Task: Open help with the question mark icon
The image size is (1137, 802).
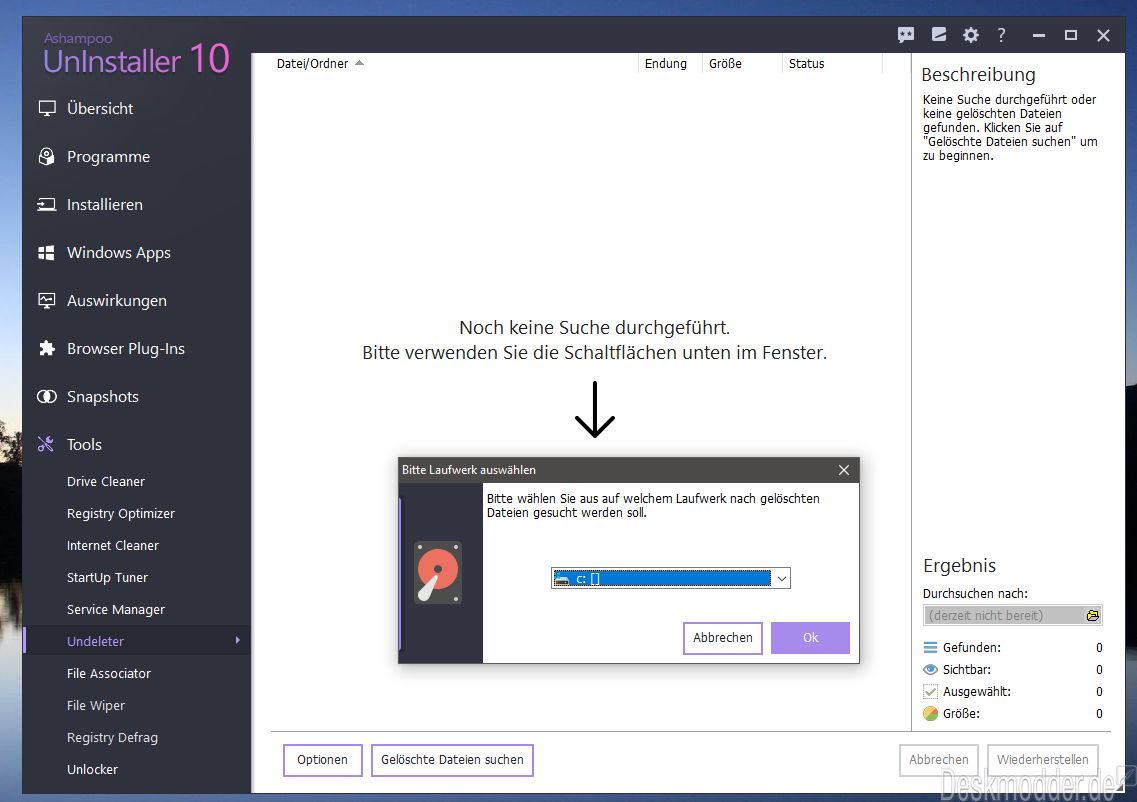Action: tap(1001, 35)
